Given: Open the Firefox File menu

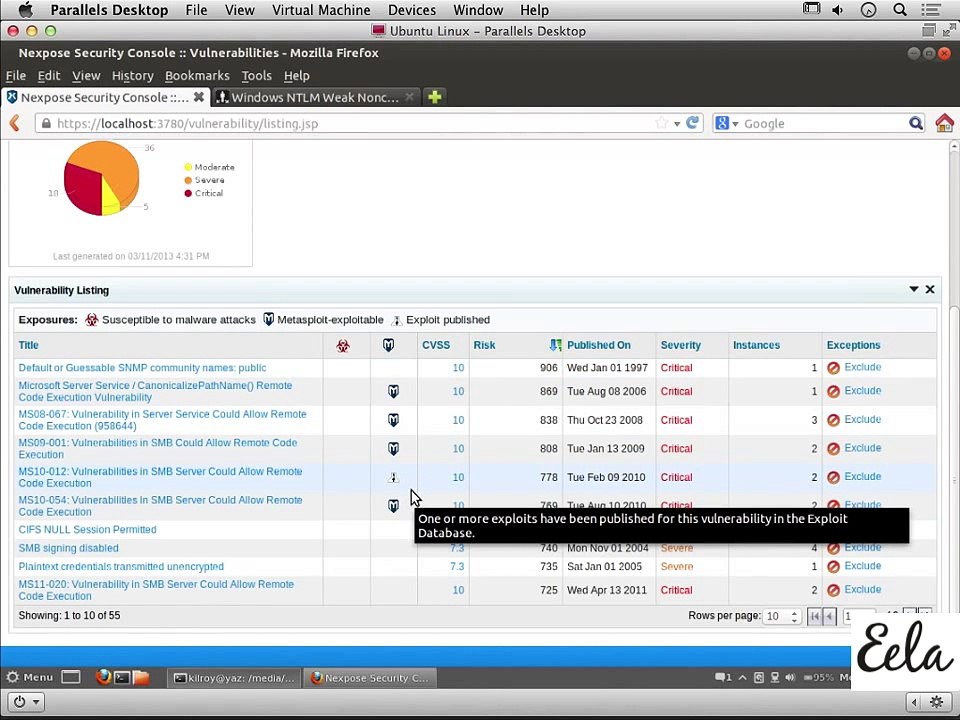Looking at the screenshot, I should pyautogui.click(x=15, y=75).
